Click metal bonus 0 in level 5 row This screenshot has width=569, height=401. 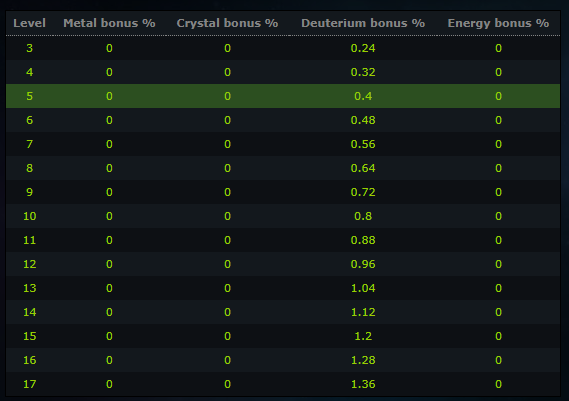point(109,96)
